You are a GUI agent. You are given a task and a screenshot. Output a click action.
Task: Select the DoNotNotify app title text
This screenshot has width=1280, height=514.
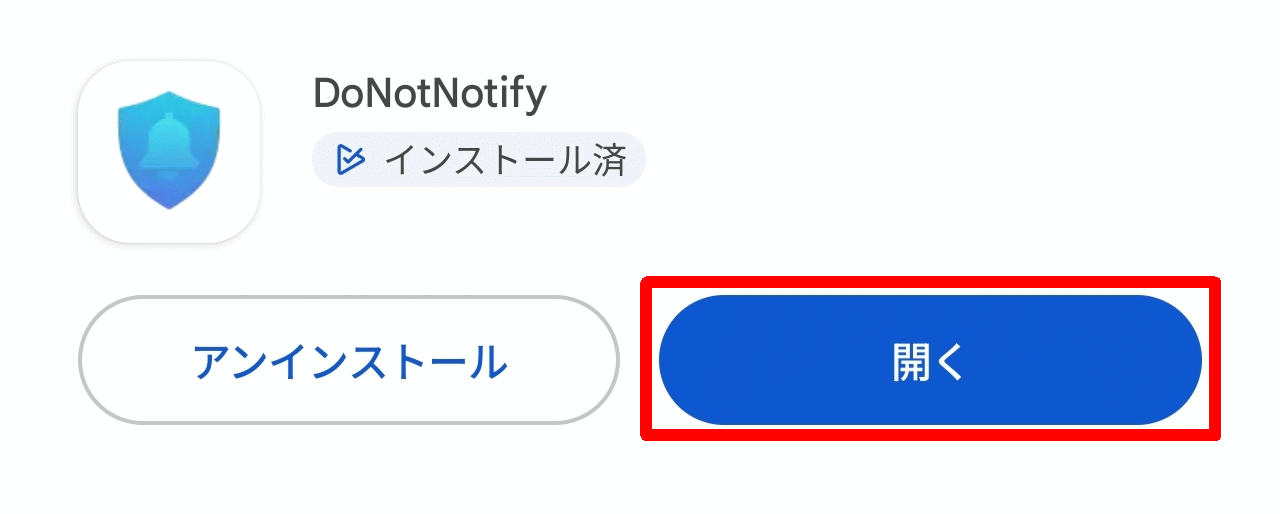point(430,94)
